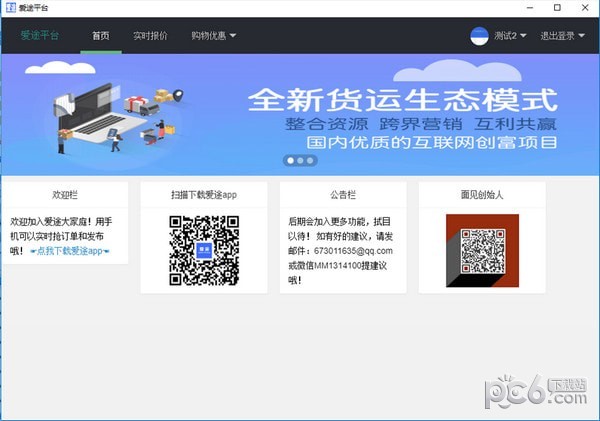Click the blue app logo inside the QR code
Screen dimensions: 600x421
(x=203, y=250)
